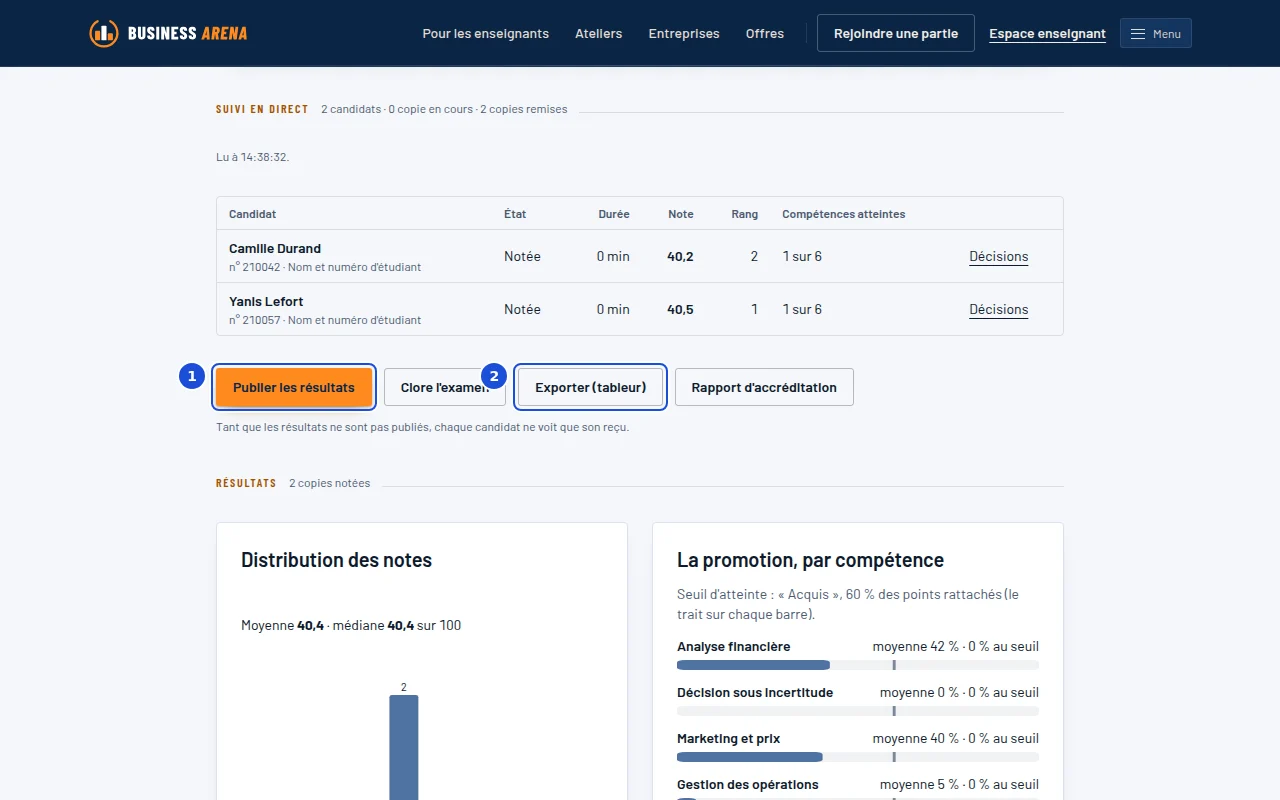Image resolution: width=1280 pixels, height=800 pixels.
Task: Go to the Ateliers nav item
Action: point(598,33)
